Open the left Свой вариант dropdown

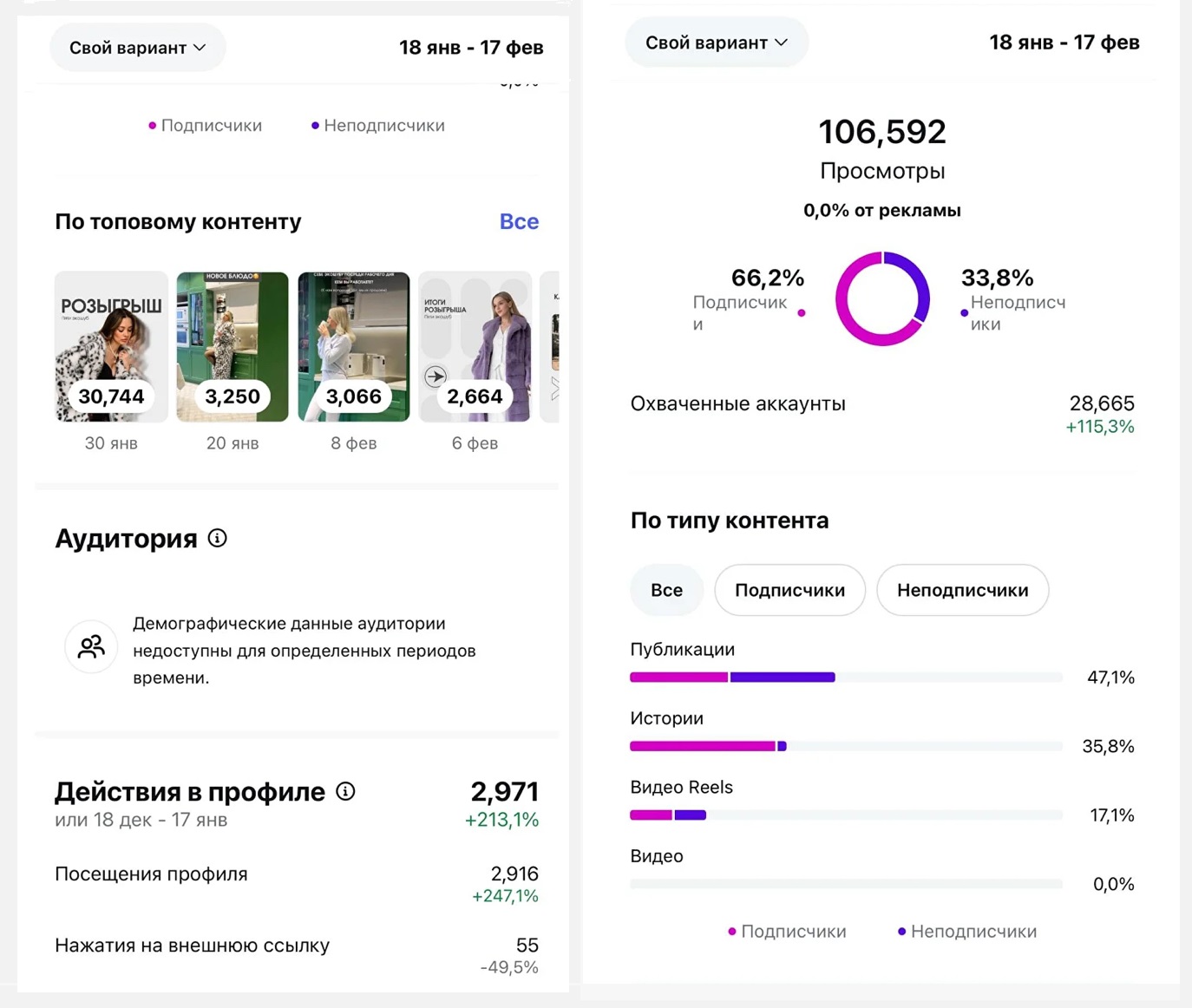[137, 48]
